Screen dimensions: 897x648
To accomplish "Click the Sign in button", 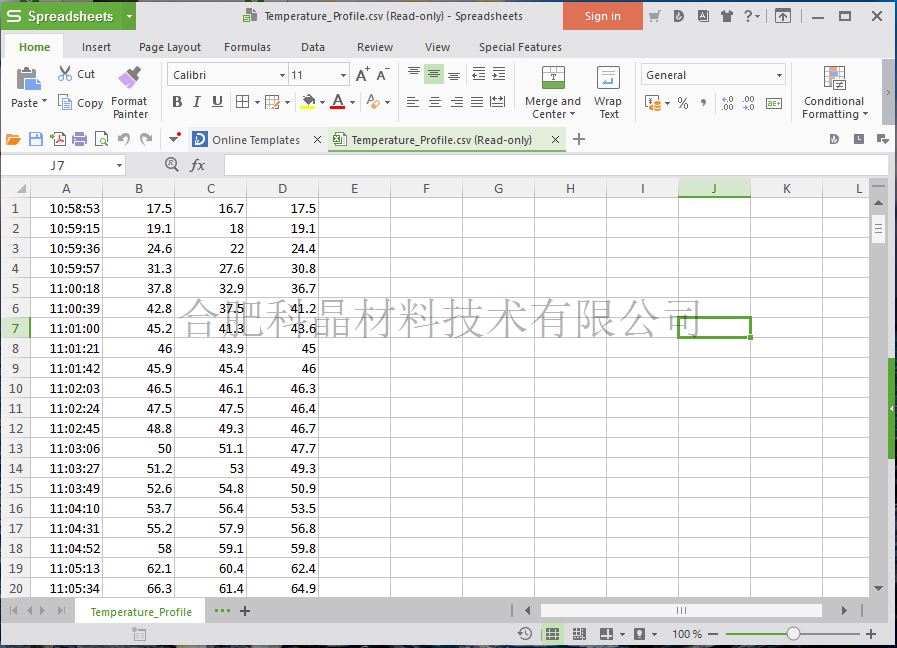I will point(602,16).
